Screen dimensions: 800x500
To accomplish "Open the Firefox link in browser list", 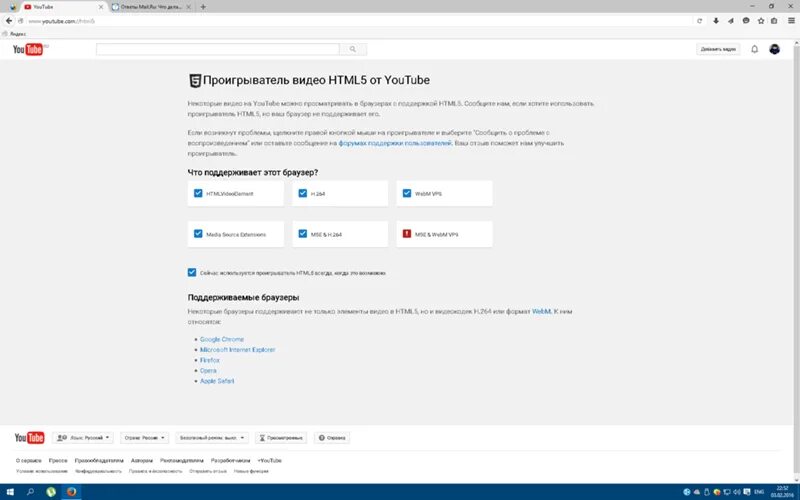I will click(x=210, y=360).
